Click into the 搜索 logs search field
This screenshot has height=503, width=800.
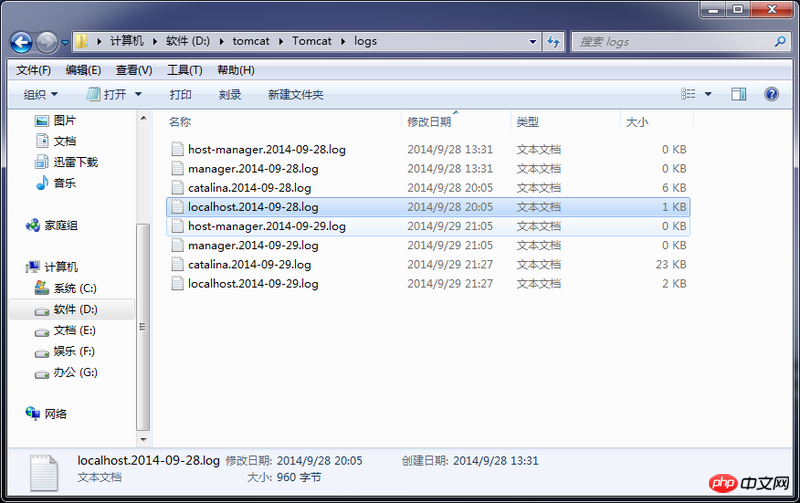point(673,42)
